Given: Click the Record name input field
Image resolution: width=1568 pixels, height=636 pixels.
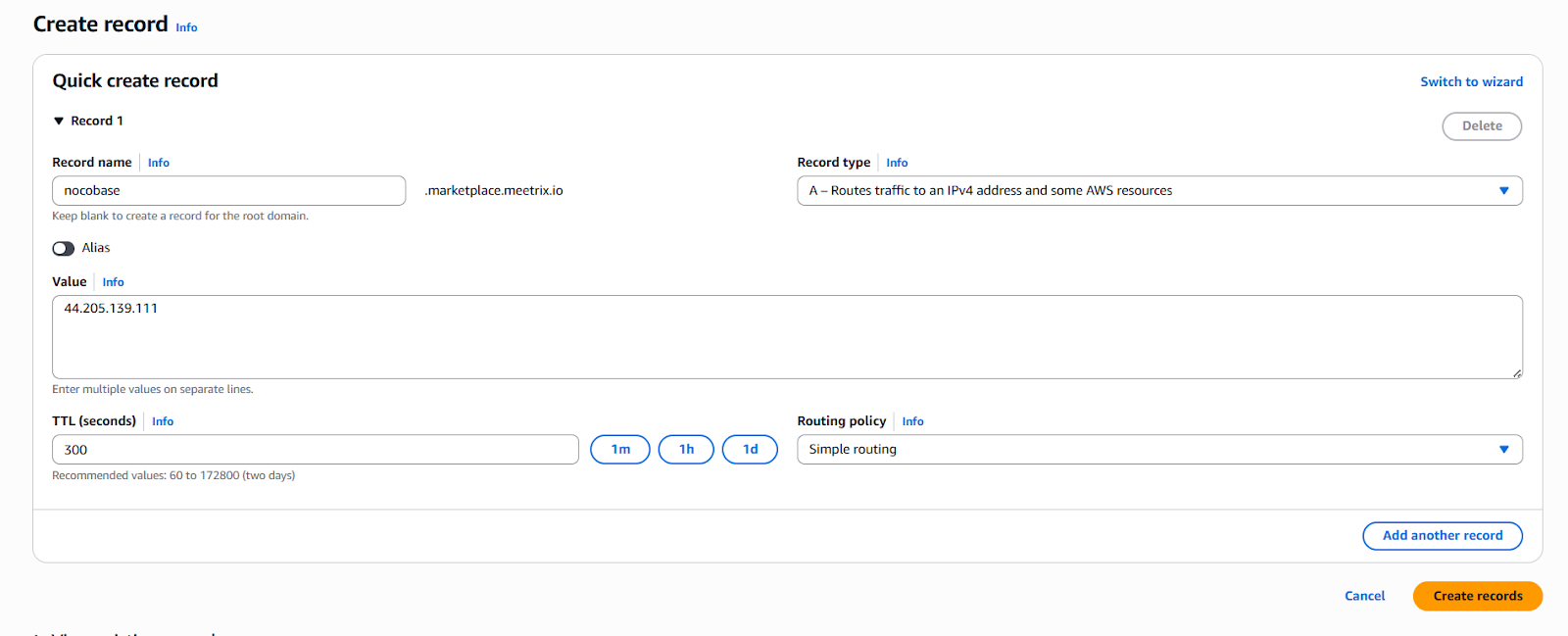Looking at the screenshot, I should click(x=228, y=191).
